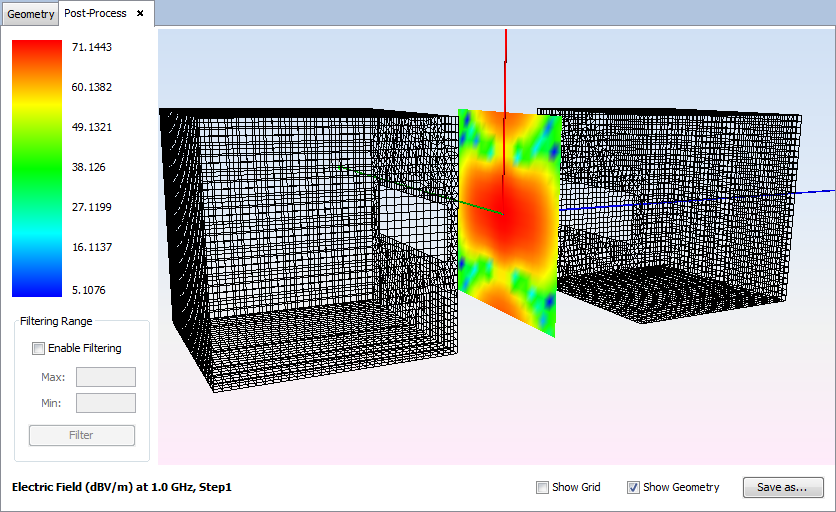
Task: Click the 5.1076 minimum legend value
Action: point(91,290)
